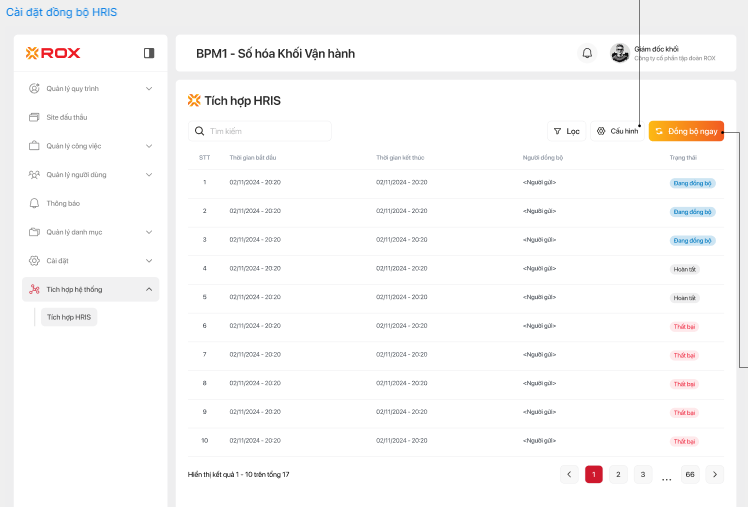Open Thông báo in the sidebar
This screenshot has width=748, height=507.
point(62,203)
